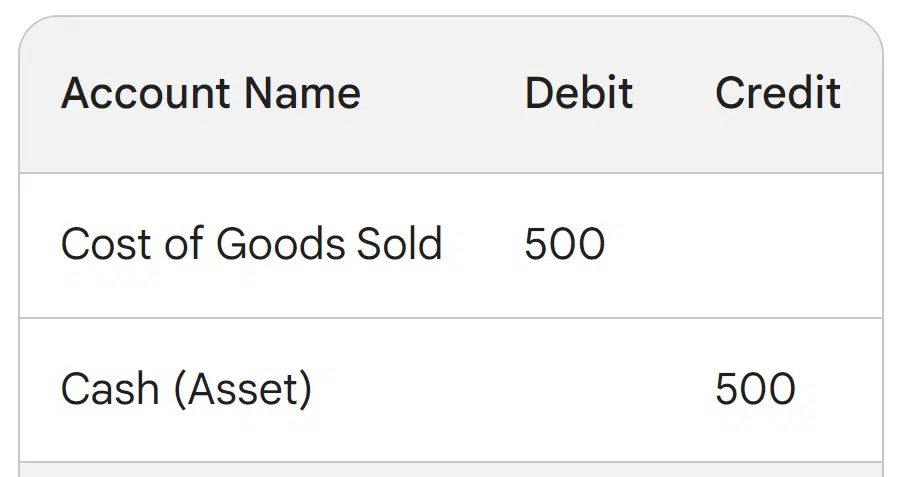This screenshot has width=900, height=477.
Task: Click the "(Asset)" text in parentheses
Action: coord(242,389)
